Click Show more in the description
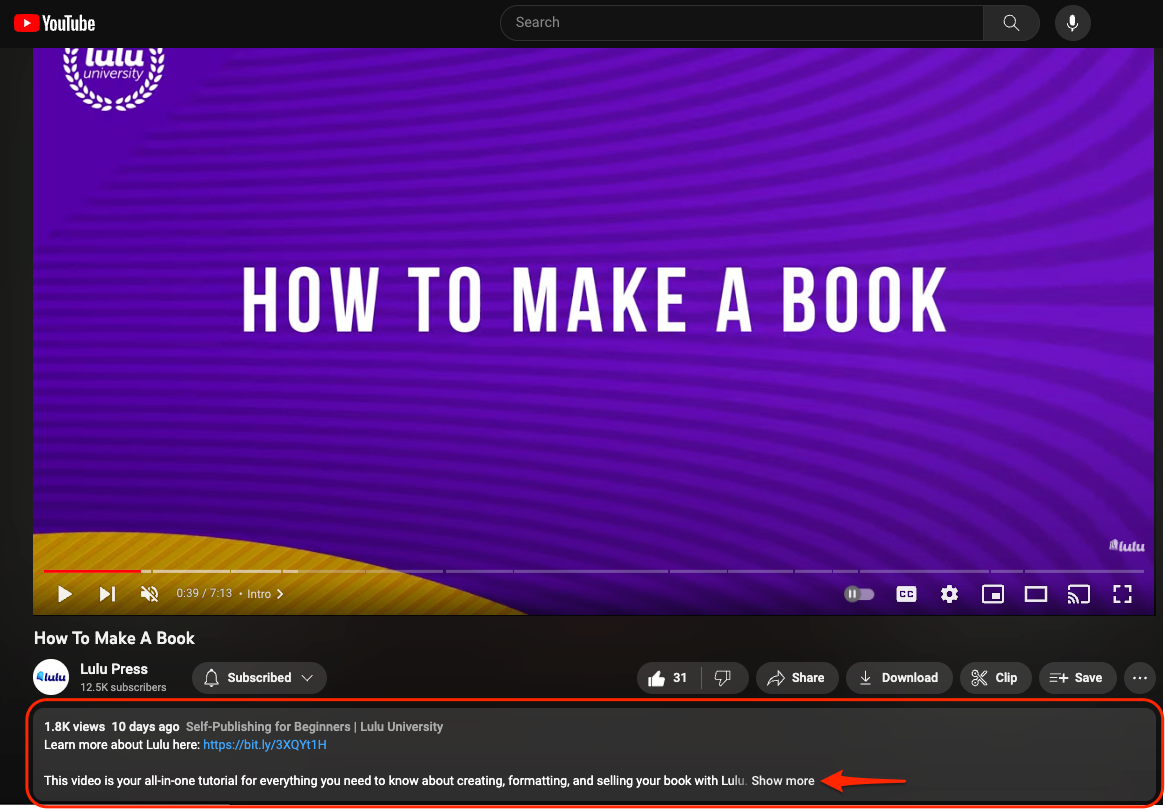The height and width of the screenshot is (809, 1165). pyautogui.click(x=783, y=780)
